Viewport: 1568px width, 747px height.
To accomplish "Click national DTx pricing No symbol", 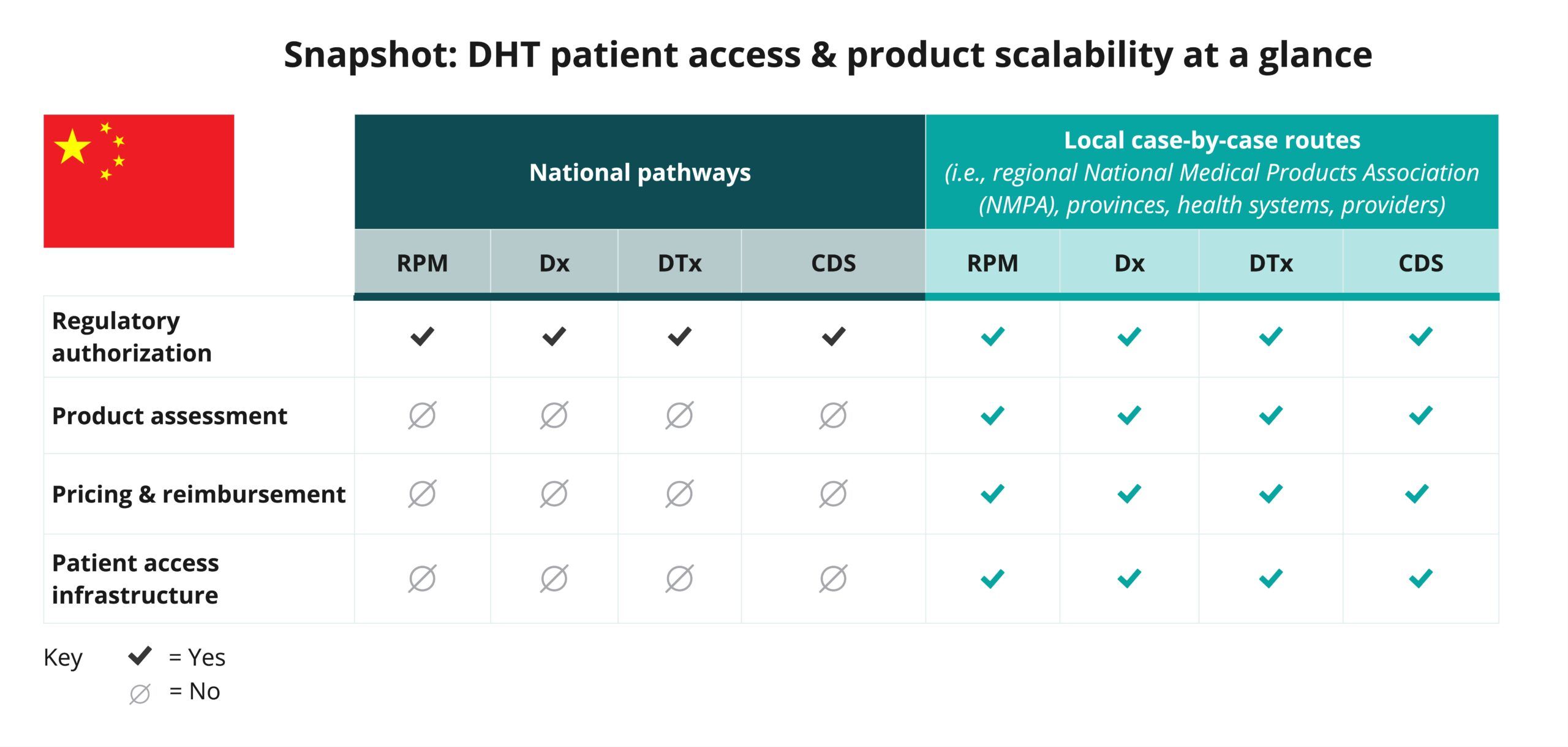I will coord(679,494).
